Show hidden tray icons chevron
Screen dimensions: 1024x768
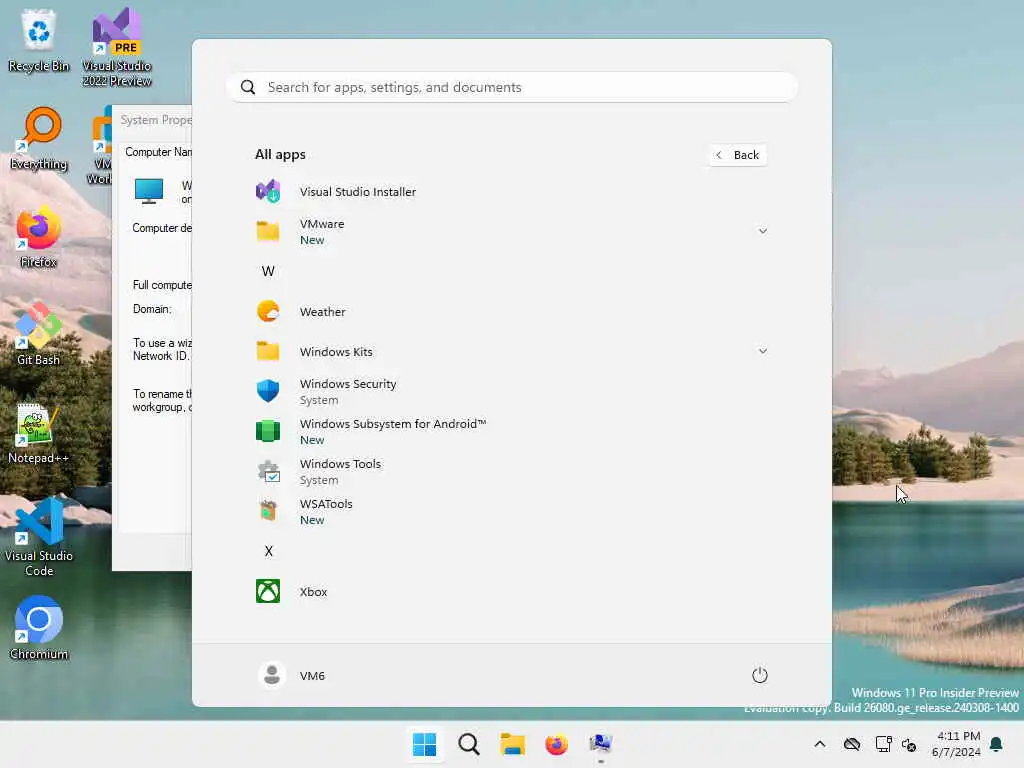point(820,744)
